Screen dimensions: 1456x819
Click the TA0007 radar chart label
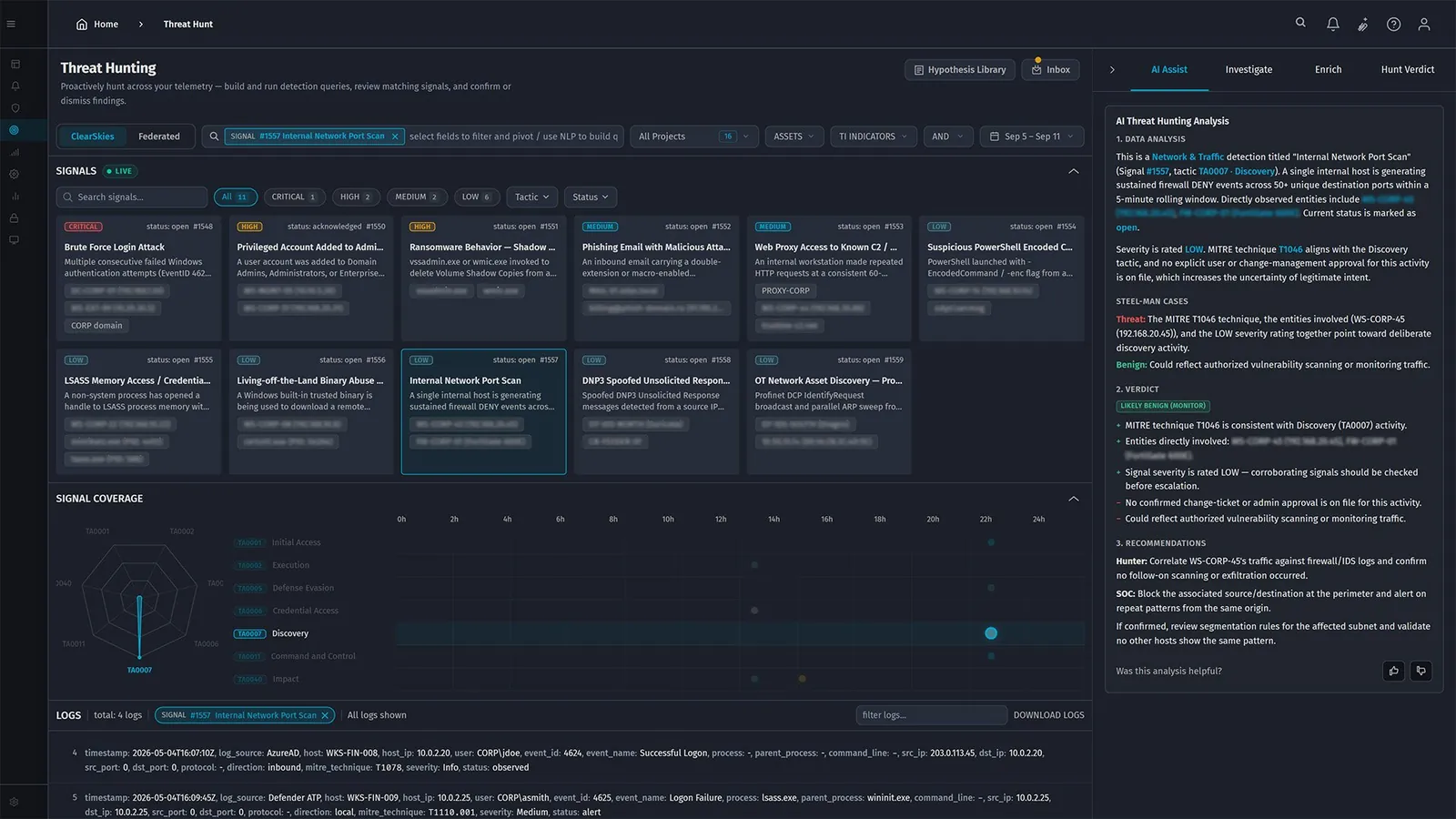click(x=139, y=671)
